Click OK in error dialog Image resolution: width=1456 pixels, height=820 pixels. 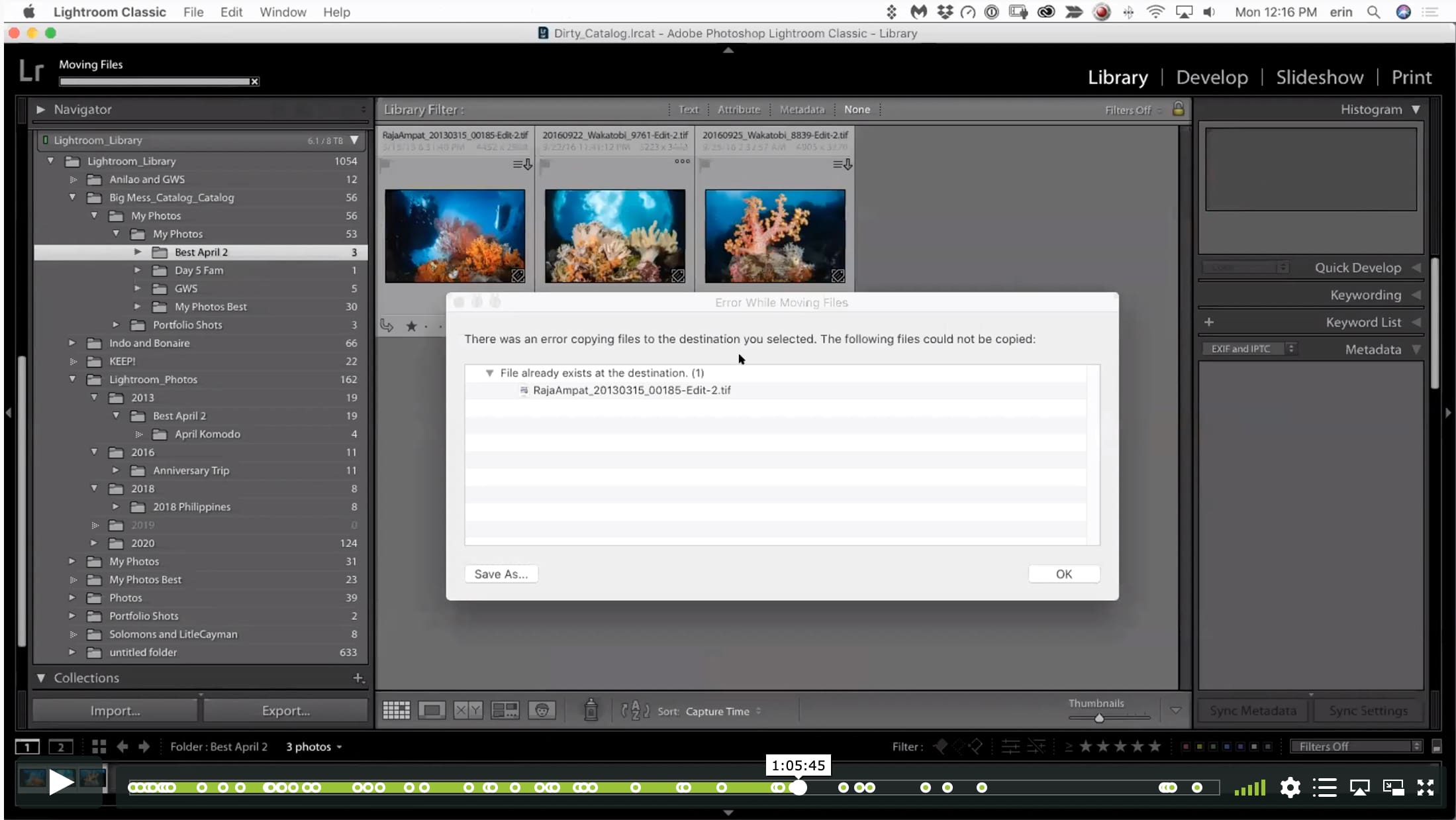pyautogui.click(x=1064, y=574)
